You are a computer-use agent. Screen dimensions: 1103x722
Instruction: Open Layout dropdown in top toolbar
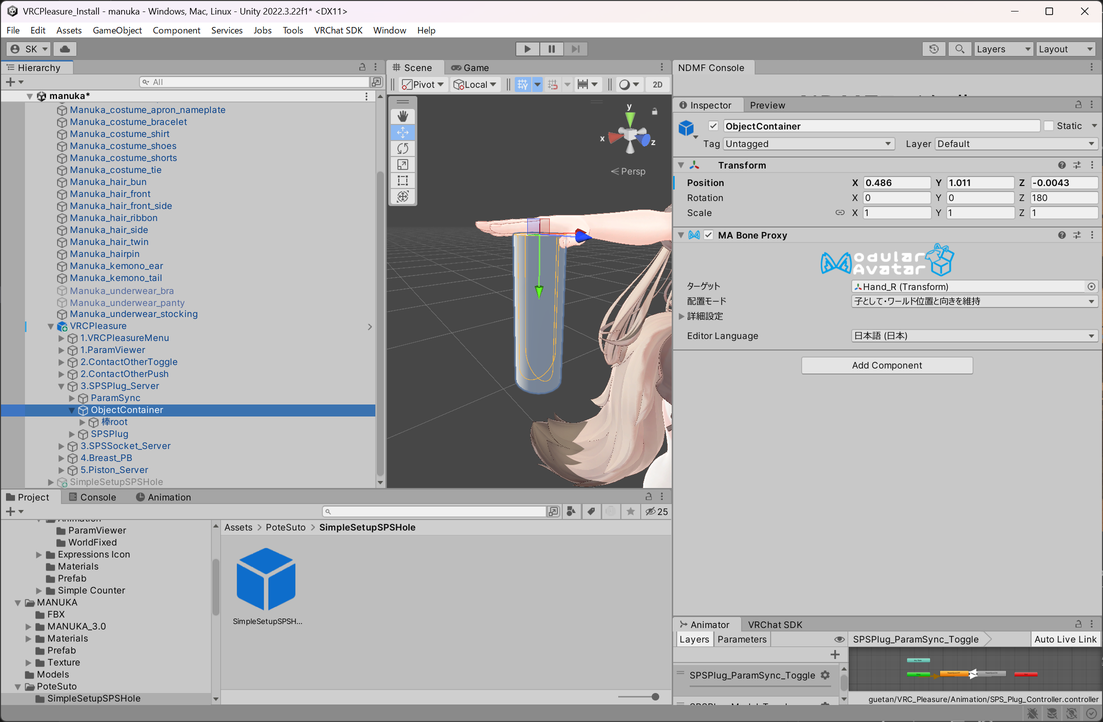(x=1066, y=49)
